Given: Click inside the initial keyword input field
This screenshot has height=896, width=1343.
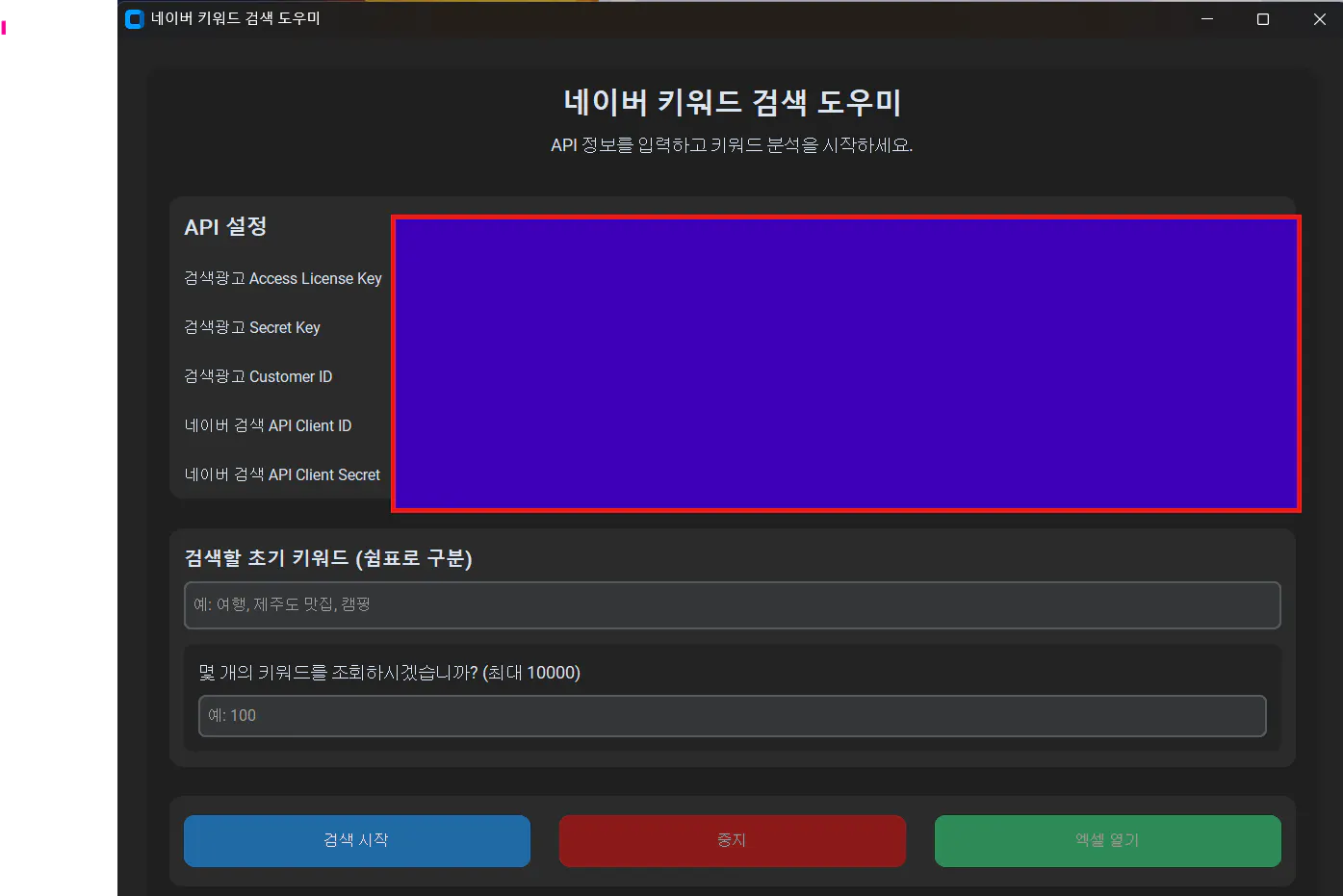Looking at the screenshot, I should pyautogui.click(x=732, y=605).
